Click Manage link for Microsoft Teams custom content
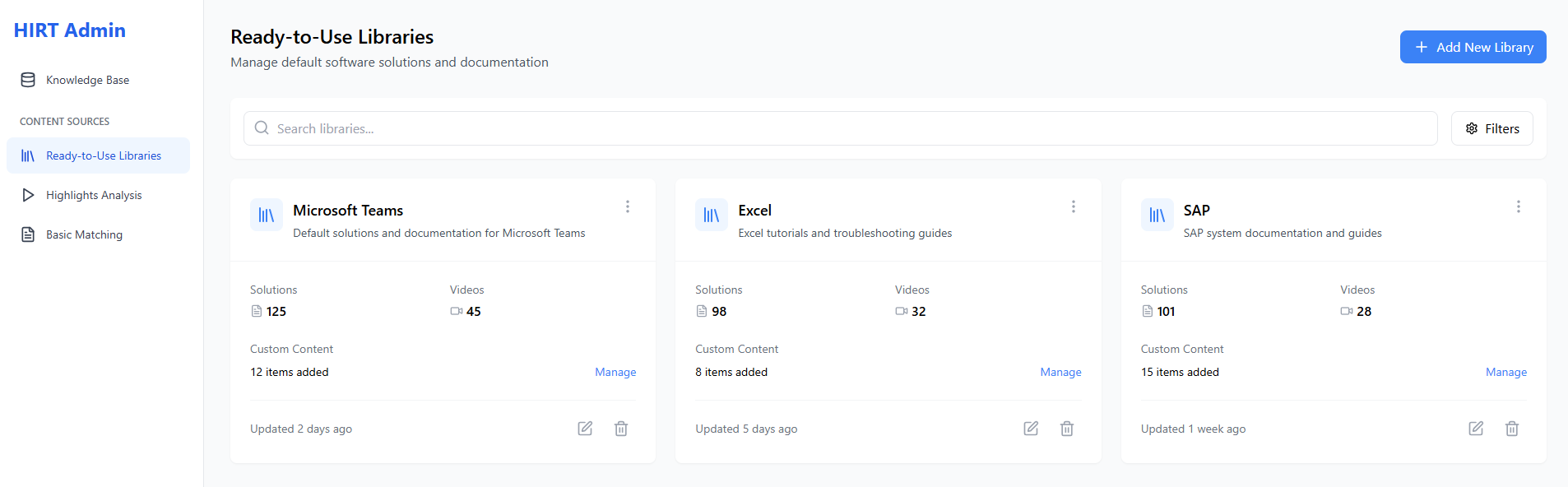This screenshot has height=487, width=1568. tap(615, 372)
